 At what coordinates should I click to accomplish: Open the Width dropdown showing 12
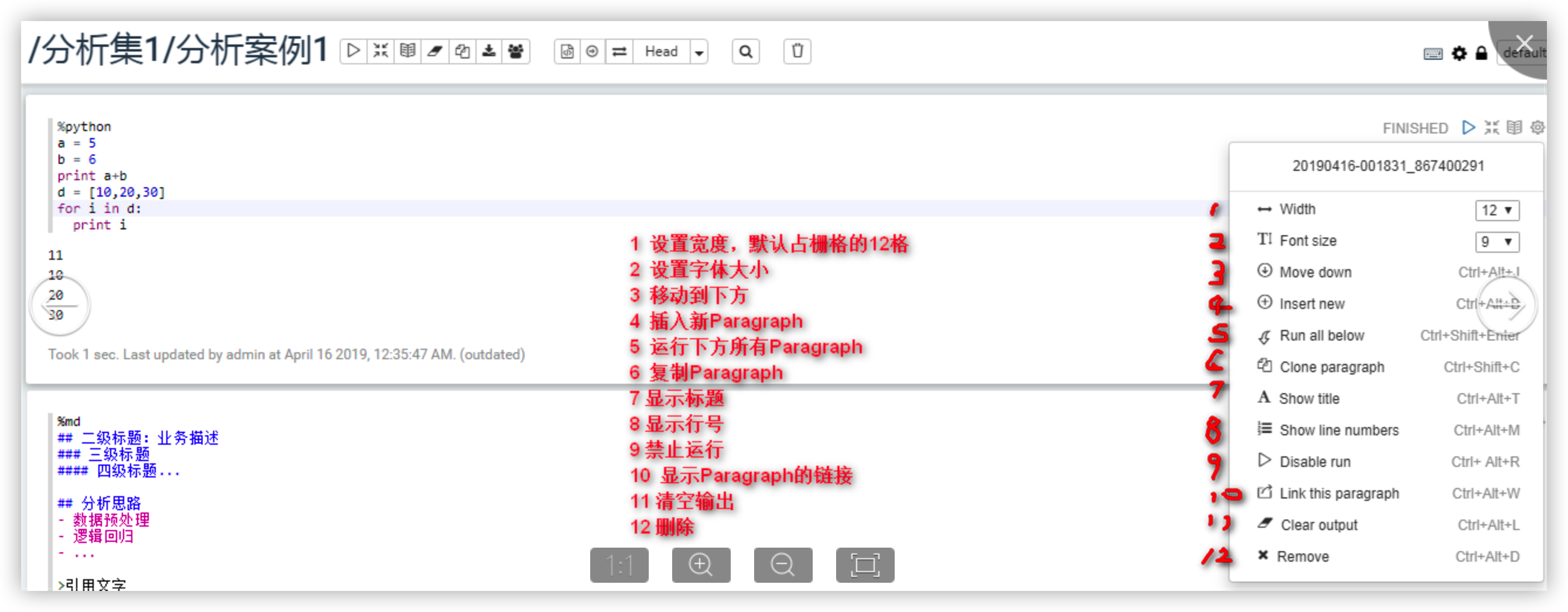point(1497,211)
